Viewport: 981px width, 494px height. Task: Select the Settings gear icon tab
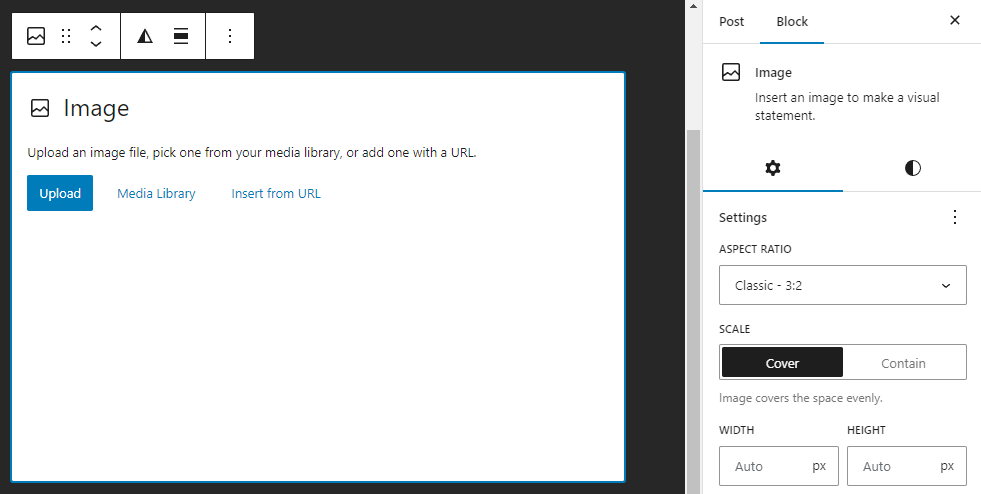772,168
